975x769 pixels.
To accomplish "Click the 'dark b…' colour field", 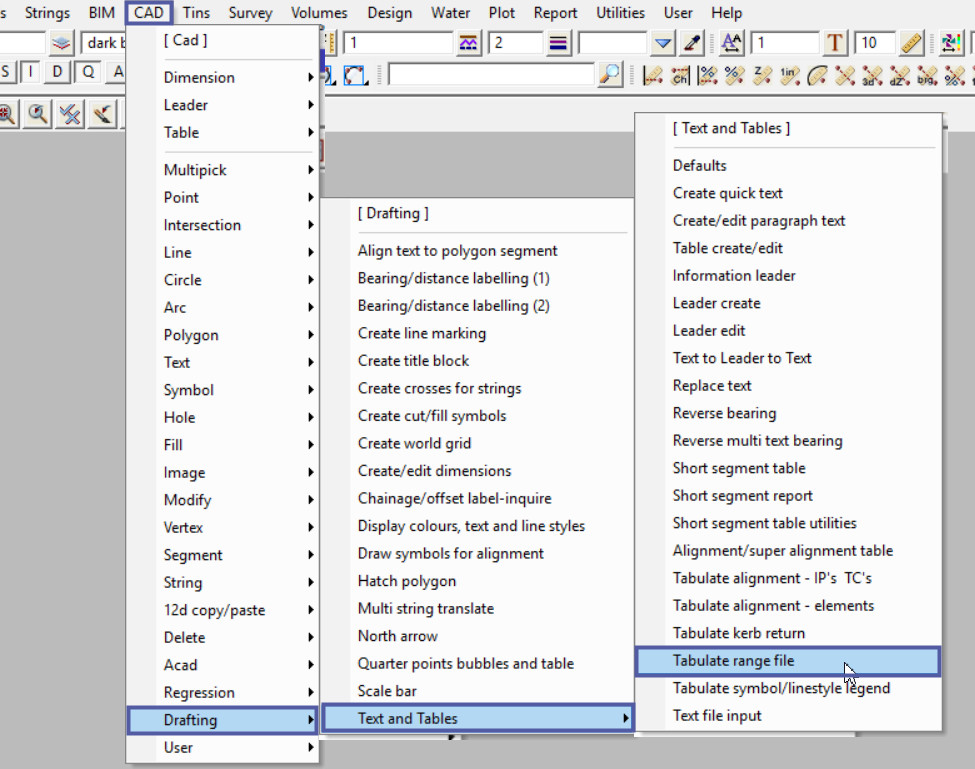I will click(104, 43).
